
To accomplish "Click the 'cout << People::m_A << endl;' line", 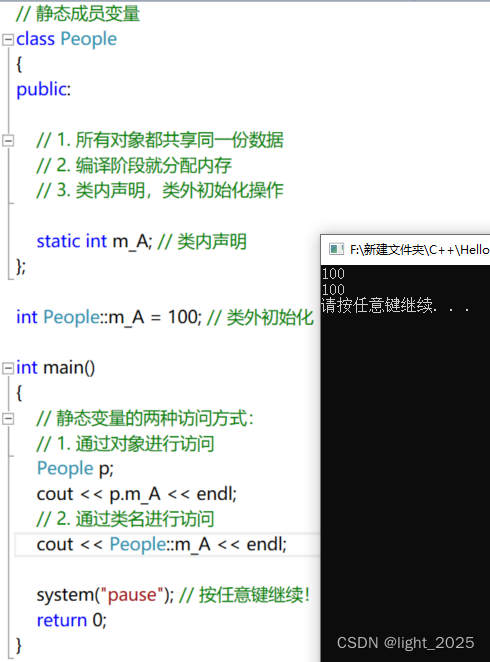I will (162, 544).
